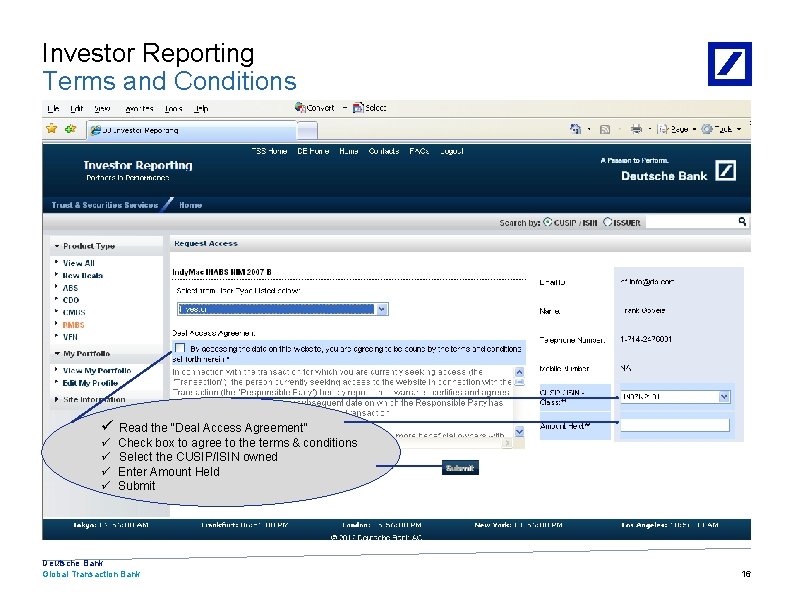This screenshot has width=794, height=597.
Task: Click the RSS feeds icon
Action: (x=605, y=130)
